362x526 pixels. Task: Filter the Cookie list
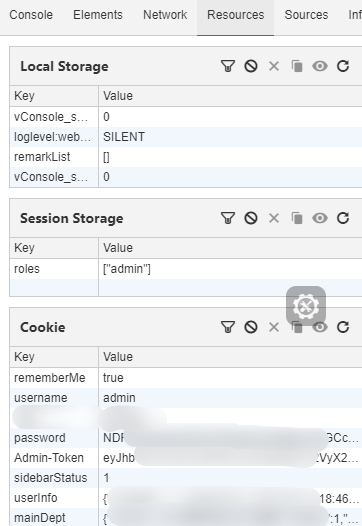pyautogui.click(x=228, y=327)
